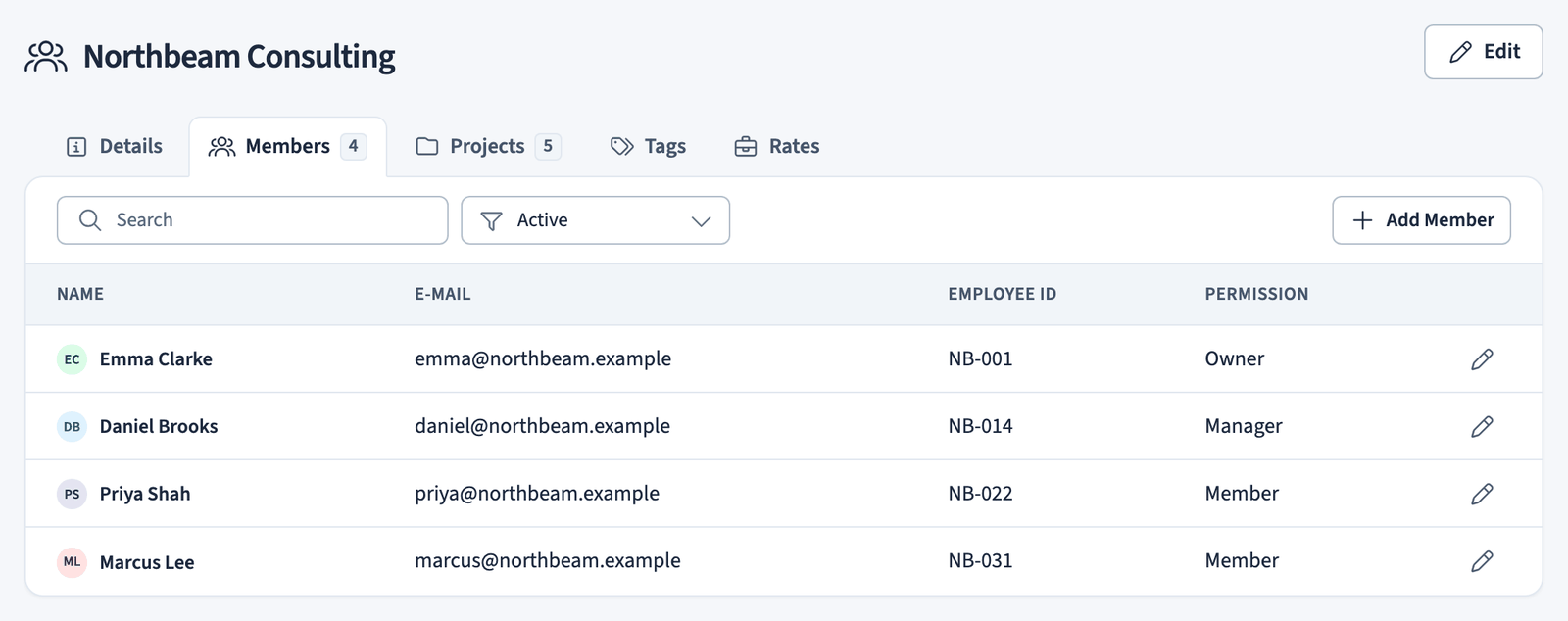Click the E-MAIL column header
The image size is (1568, 621).
coord(442,294)
